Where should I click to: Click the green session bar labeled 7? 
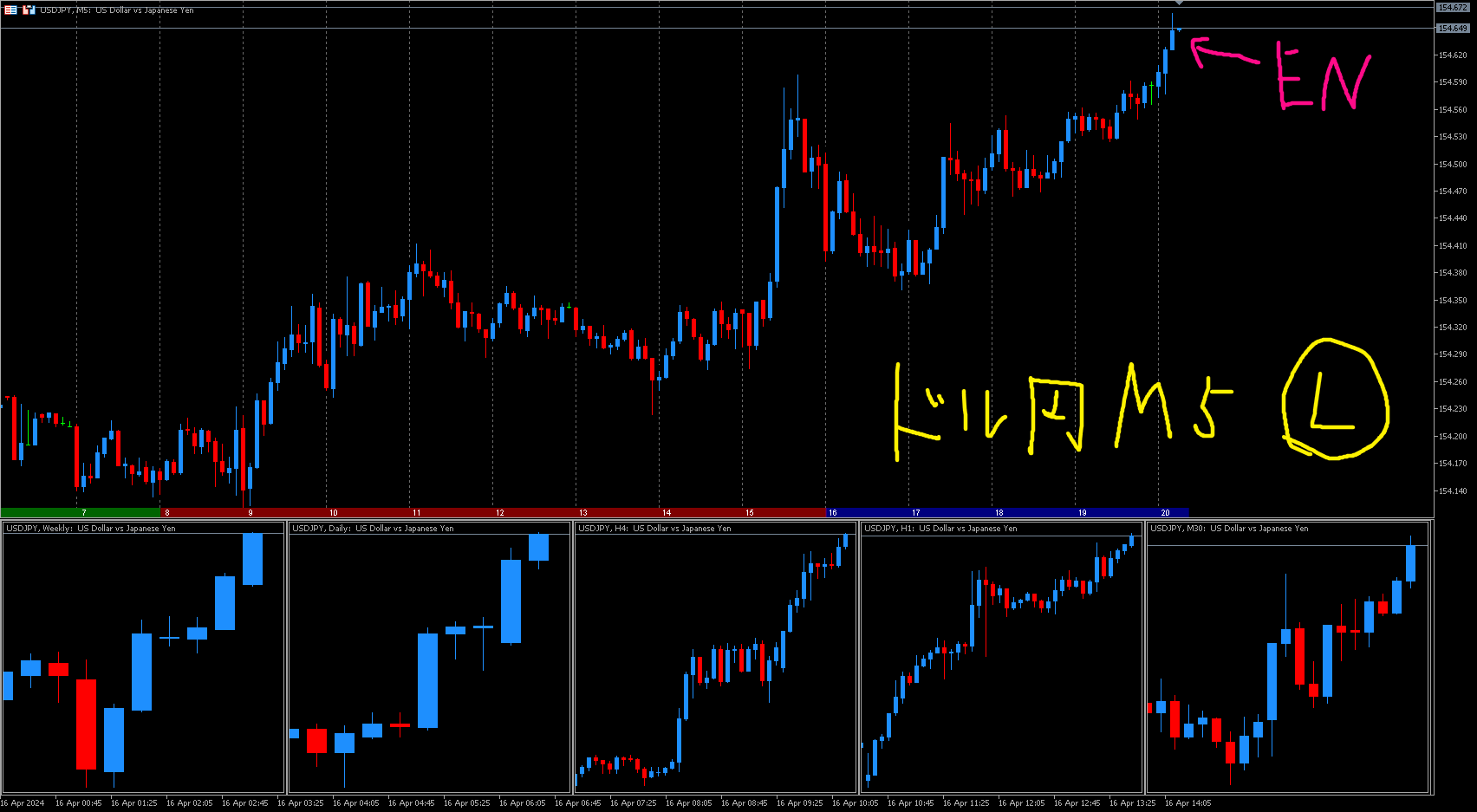(83, 513)
